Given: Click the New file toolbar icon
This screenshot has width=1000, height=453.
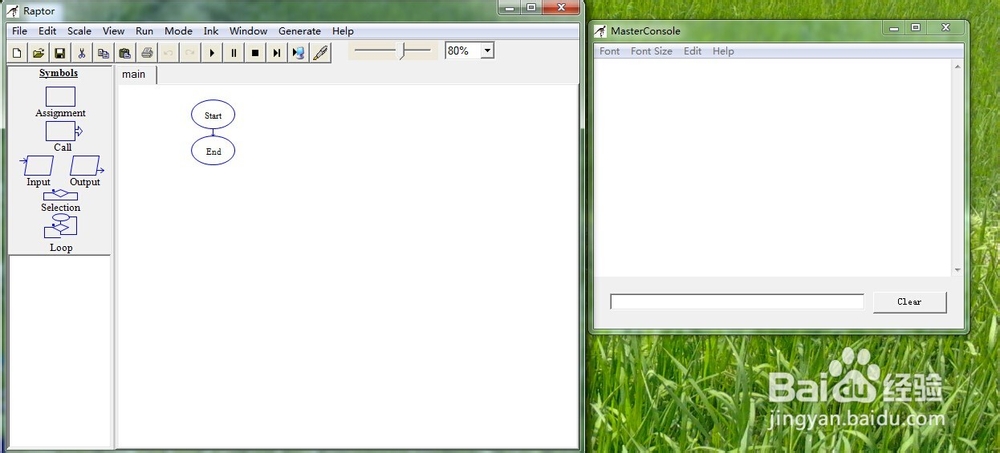Looking at the screenshot, I should (17, 53).
